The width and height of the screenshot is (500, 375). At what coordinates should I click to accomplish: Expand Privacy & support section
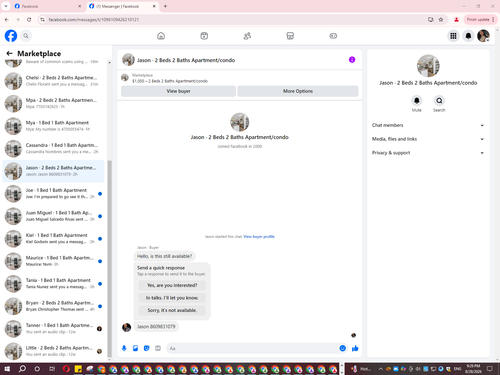pos(428,153)
